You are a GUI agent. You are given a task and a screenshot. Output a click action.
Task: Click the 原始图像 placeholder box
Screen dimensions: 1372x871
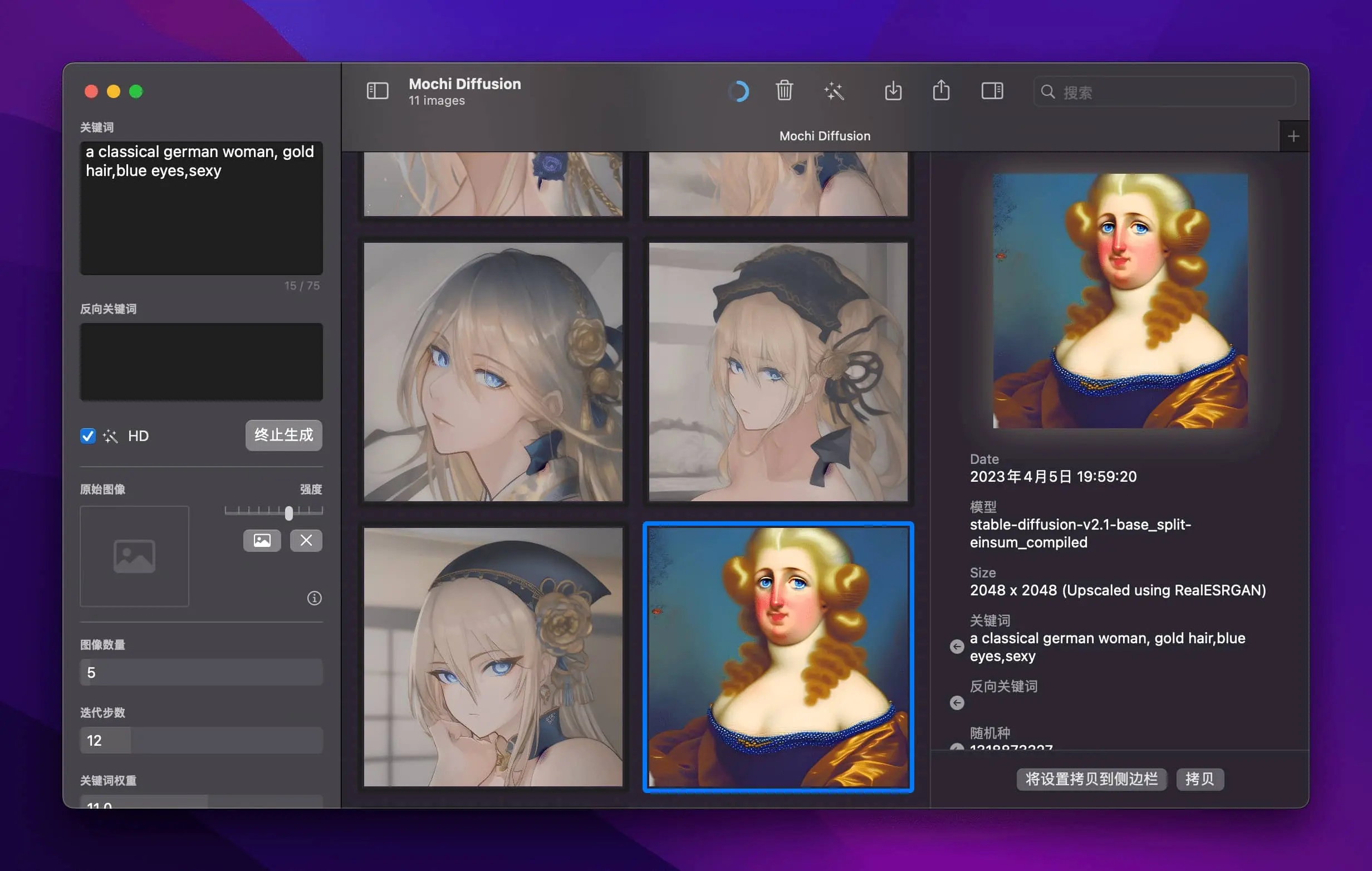pos(134,556)
